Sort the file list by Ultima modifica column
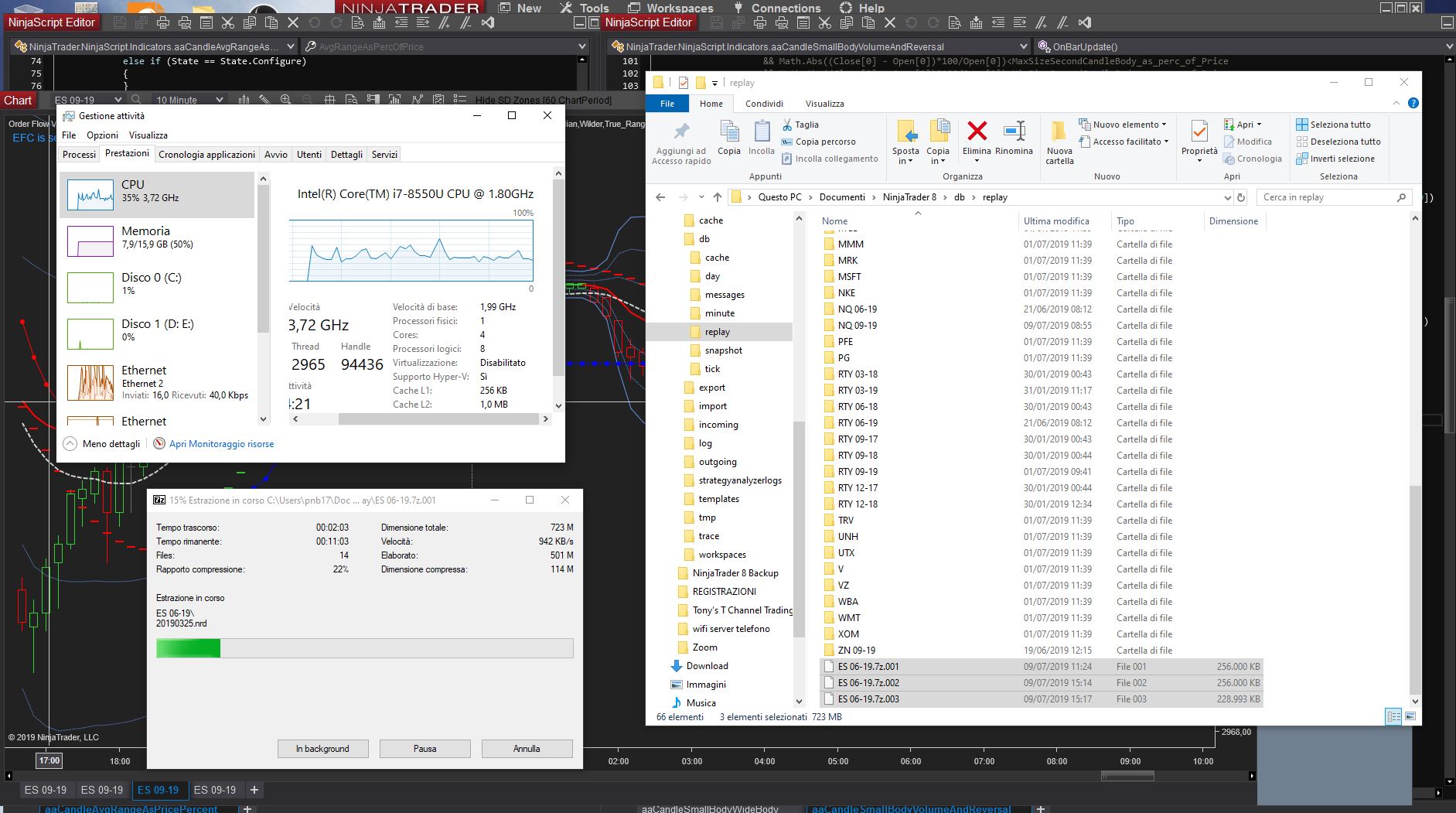 1063,221
